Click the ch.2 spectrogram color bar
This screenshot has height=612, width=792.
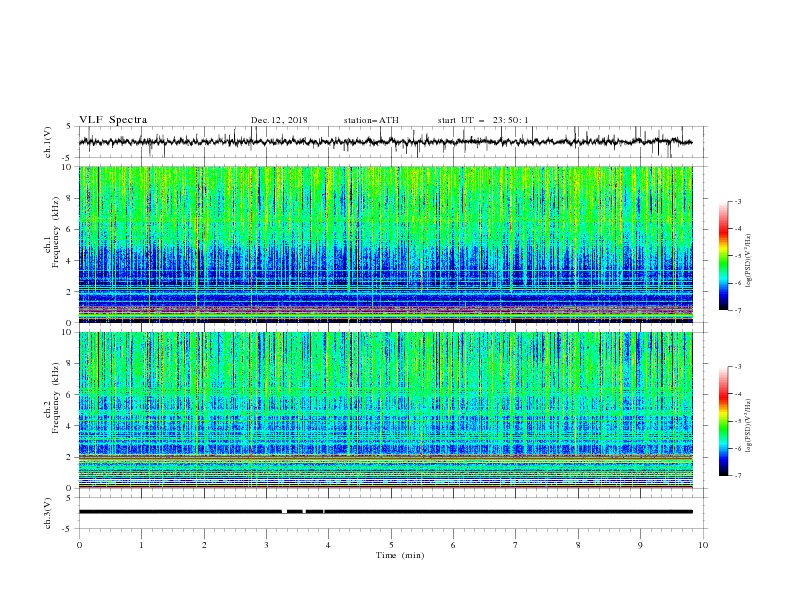724,421
